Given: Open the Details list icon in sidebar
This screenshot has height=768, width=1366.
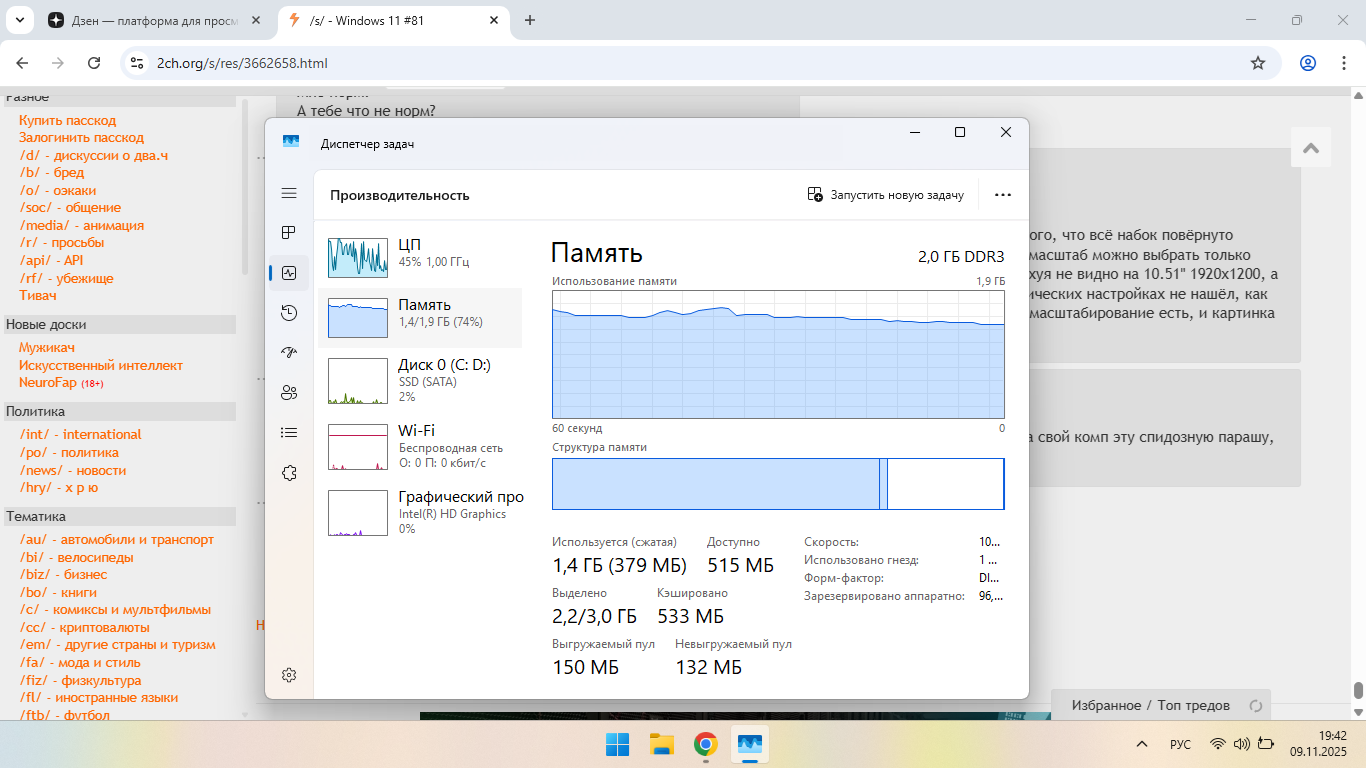Looking at the screenshot, I should click(x=289, y=433).
